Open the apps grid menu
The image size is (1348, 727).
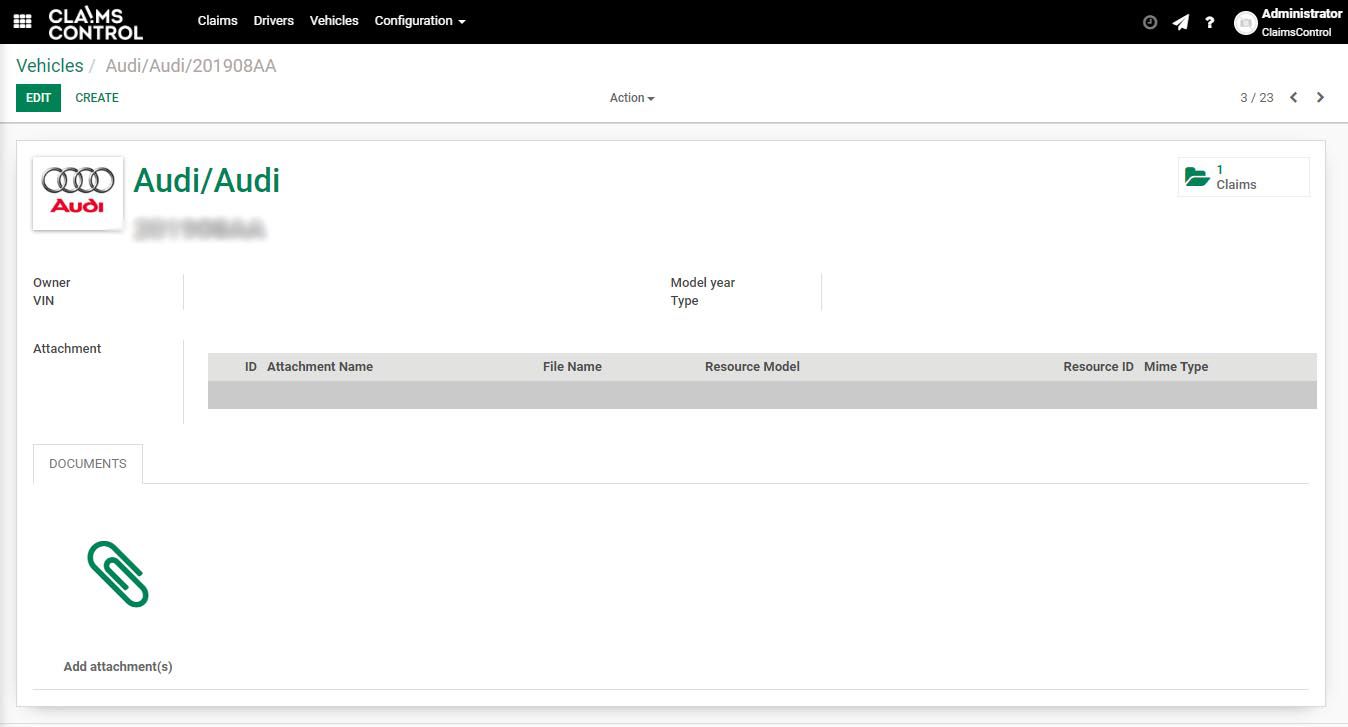point(22,21)
